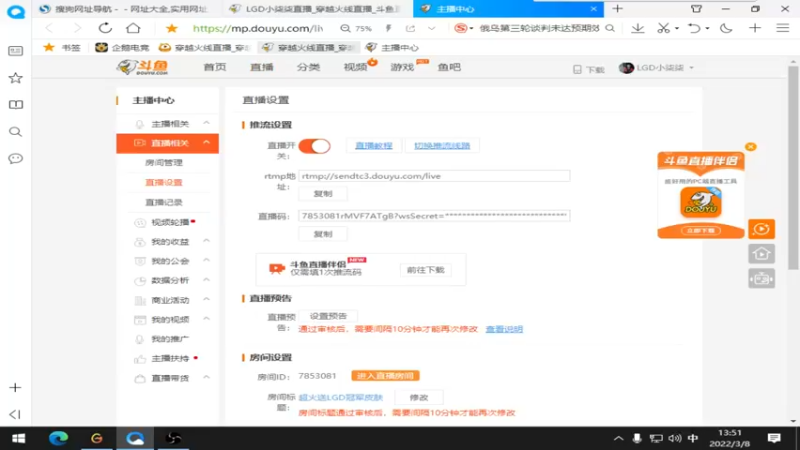
Task: Select 直播设置 submenu item
Action: 164,183
